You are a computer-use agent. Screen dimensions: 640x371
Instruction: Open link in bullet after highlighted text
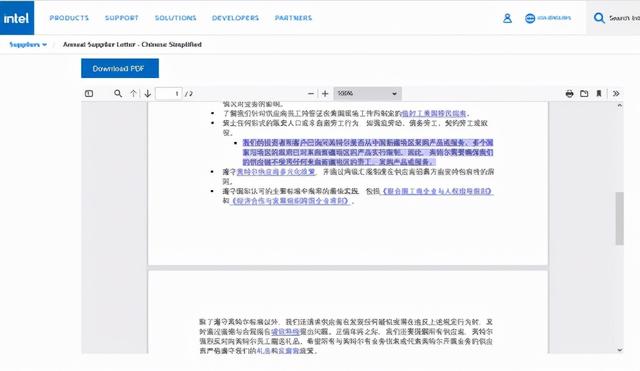tap(276, 172)
